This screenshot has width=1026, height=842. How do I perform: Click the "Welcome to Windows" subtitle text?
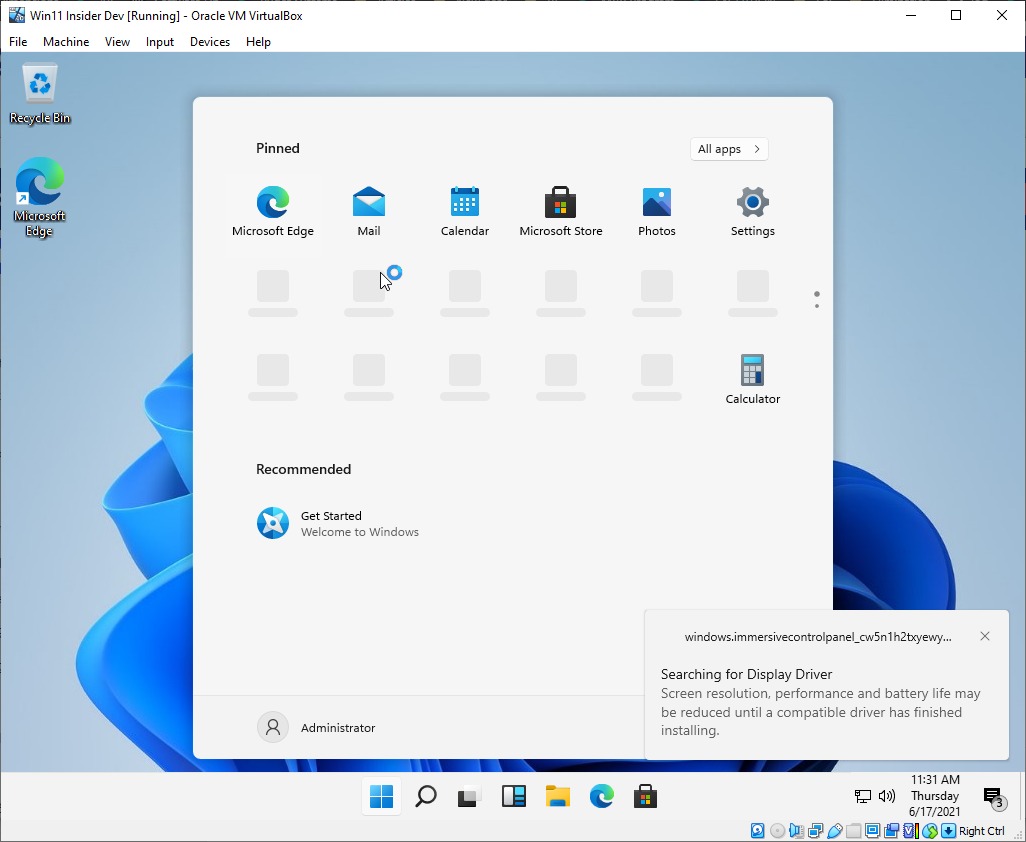pos(360,532)
